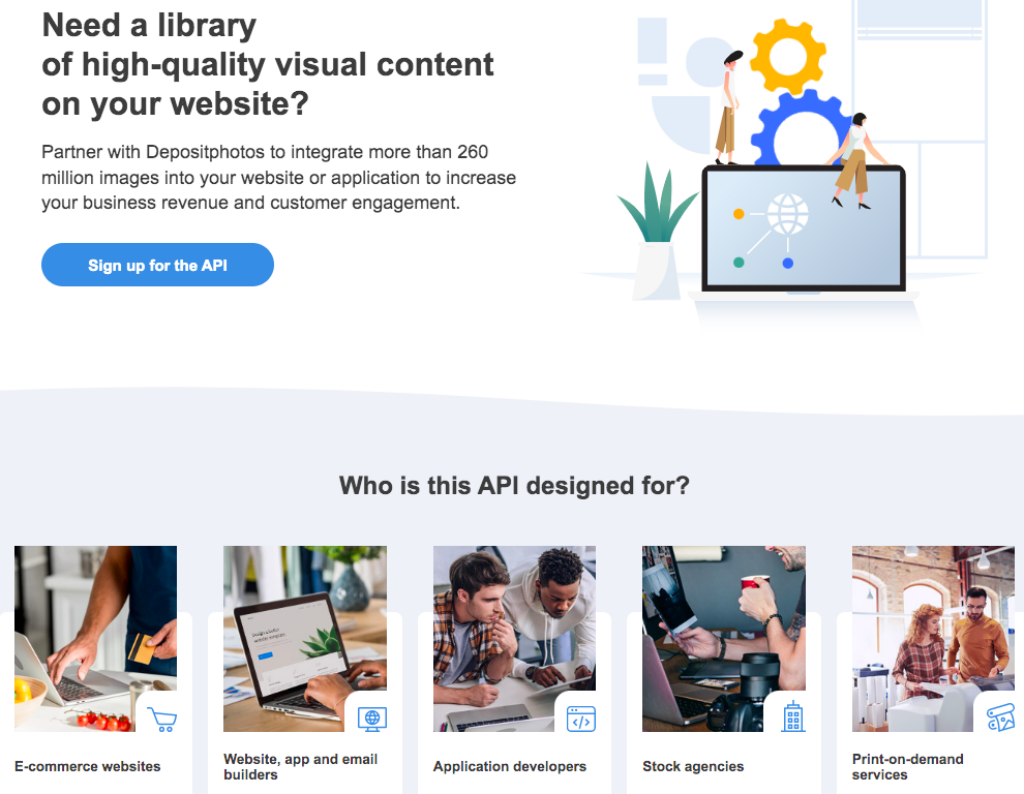Click the building icon on Stock agencies card
This screenshot has height=794, width=1024.
[793, 717]
